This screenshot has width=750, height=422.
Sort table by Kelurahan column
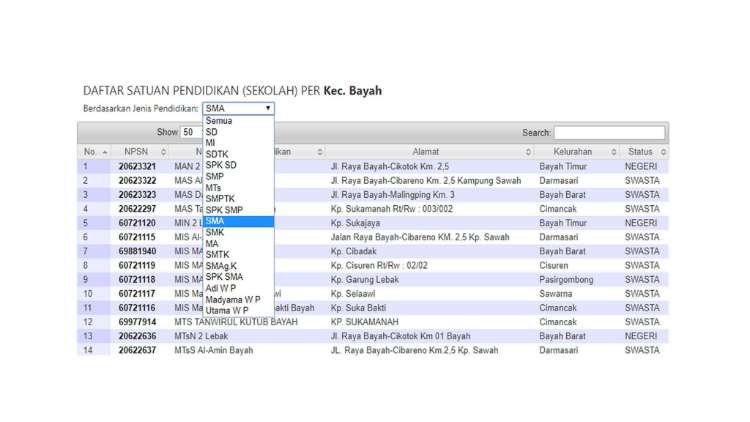[576, 152]
